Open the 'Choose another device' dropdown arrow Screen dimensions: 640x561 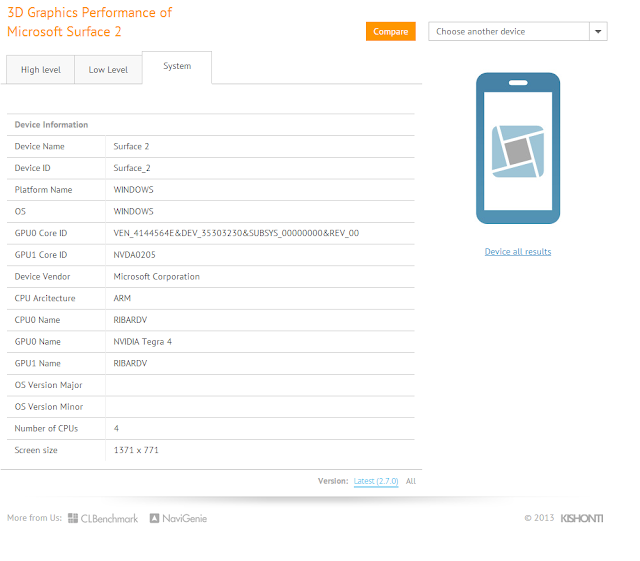click(598, 31)
